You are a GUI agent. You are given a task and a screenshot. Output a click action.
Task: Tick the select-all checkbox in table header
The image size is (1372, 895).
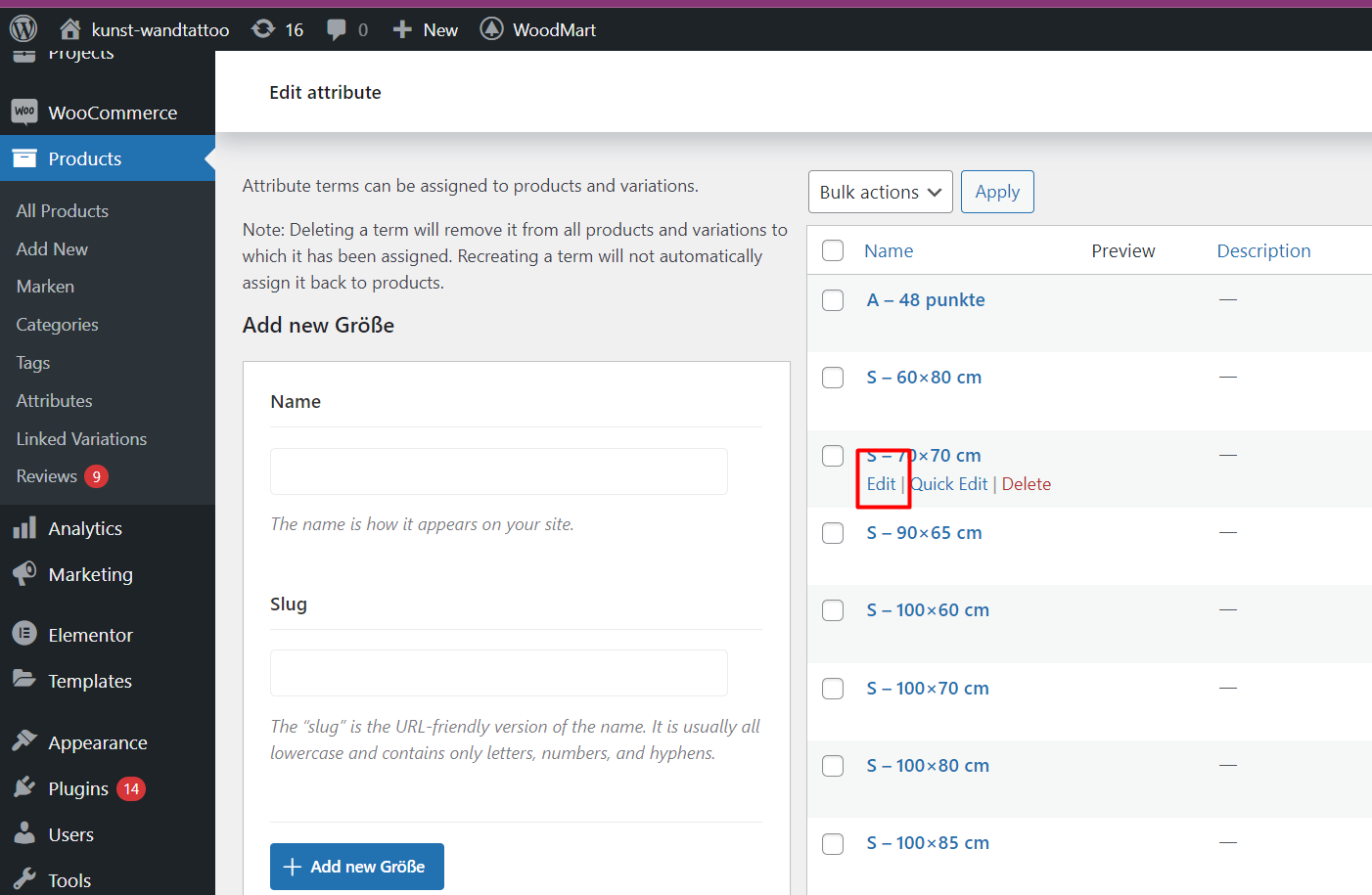pos(833,250)
